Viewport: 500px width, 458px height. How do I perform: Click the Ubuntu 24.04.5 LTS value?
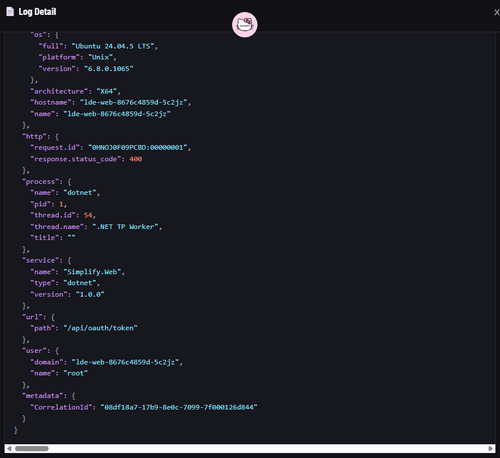point(113,46)
